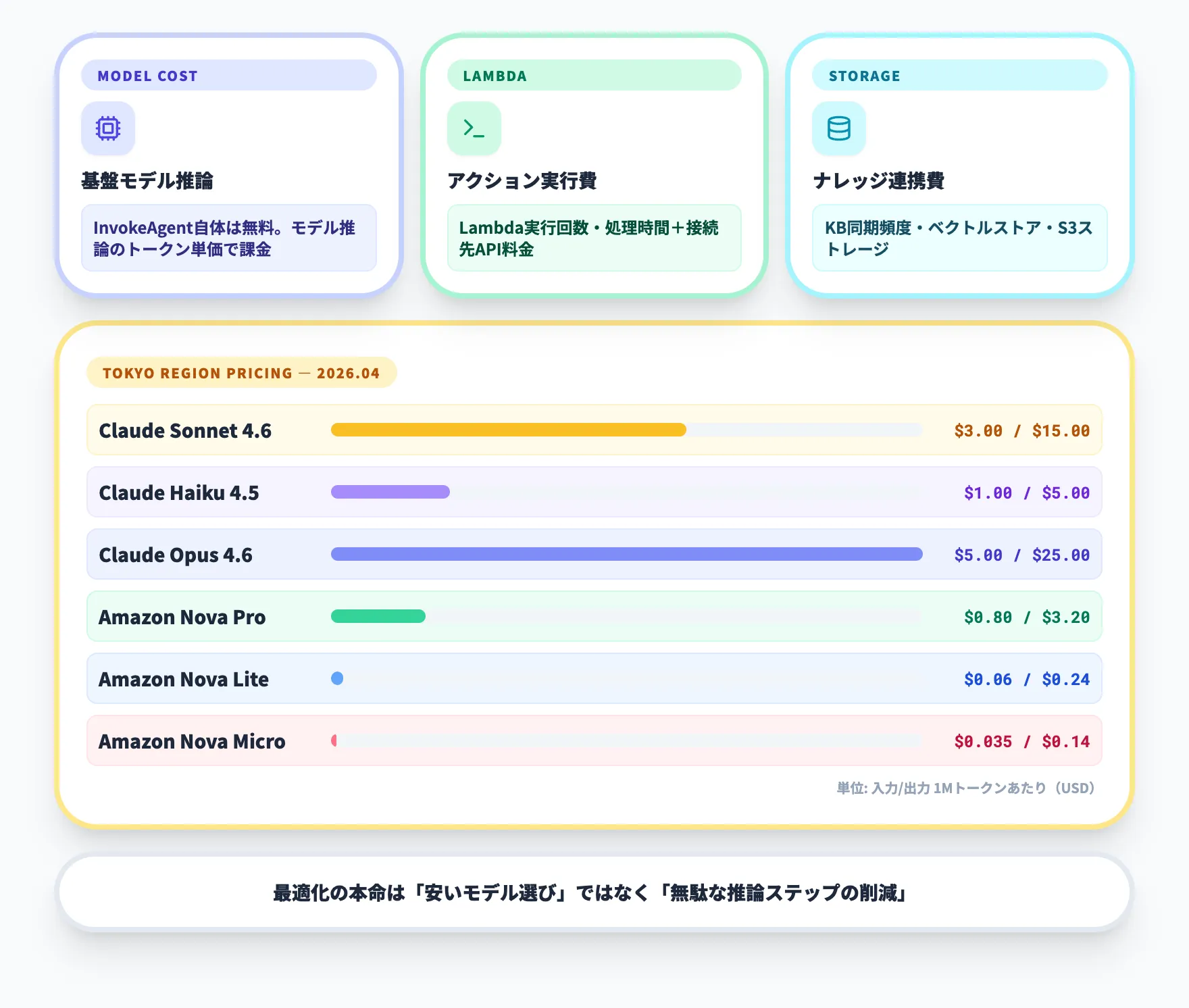Select the terminal icon in Lambda card
Viewport: 1189px width, 1008px height.
pos(473,128)
